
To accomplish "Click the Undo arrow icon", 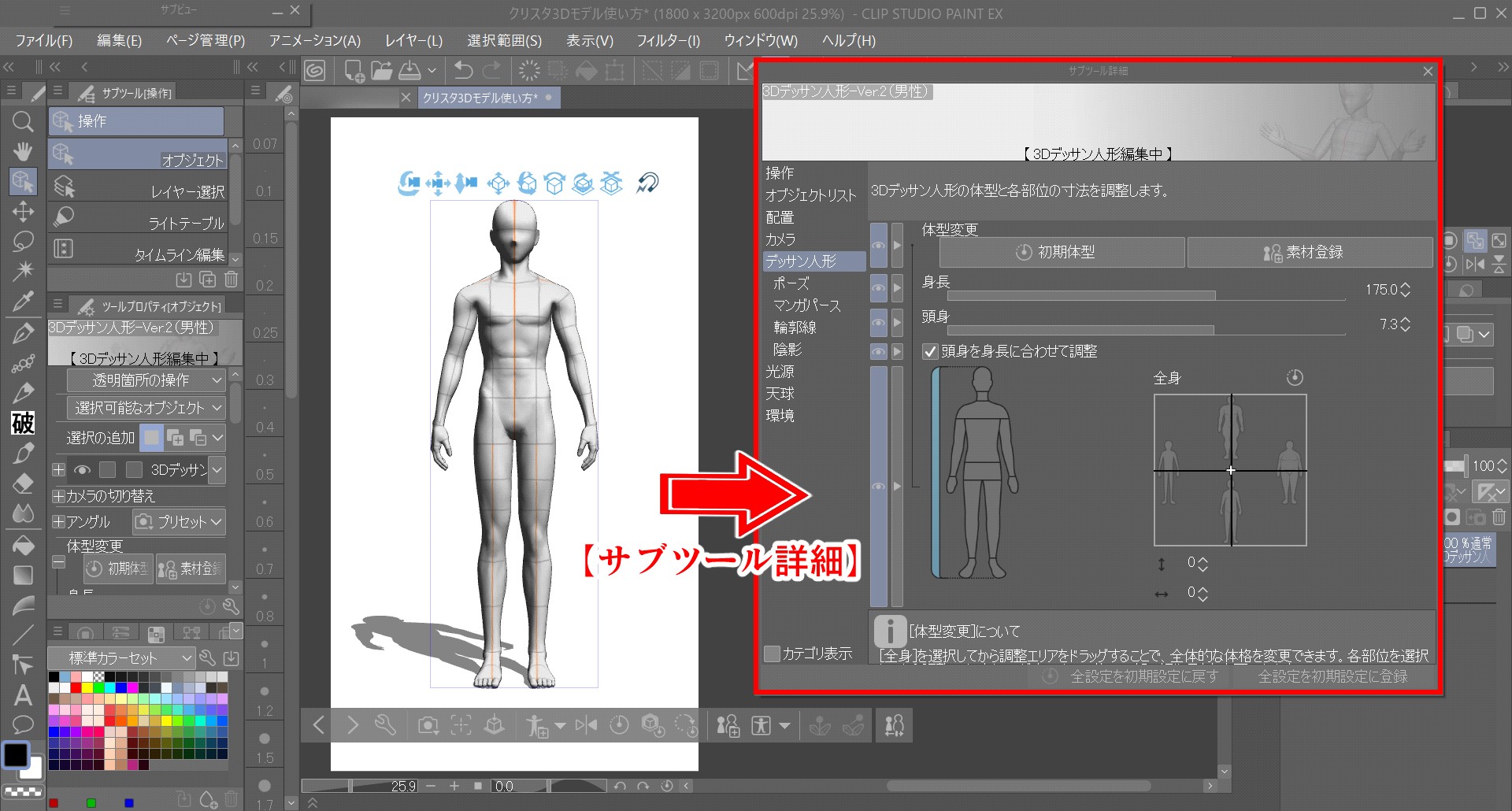I will [463, 71].
